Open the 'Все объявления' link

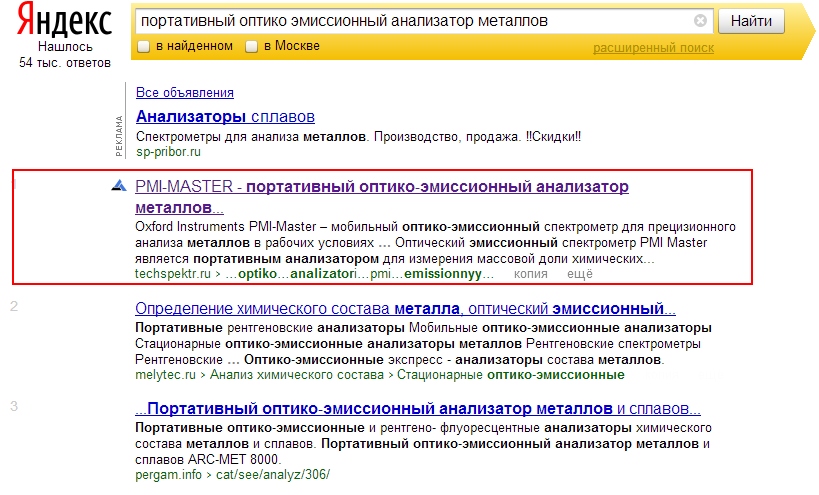coord(184,92)
